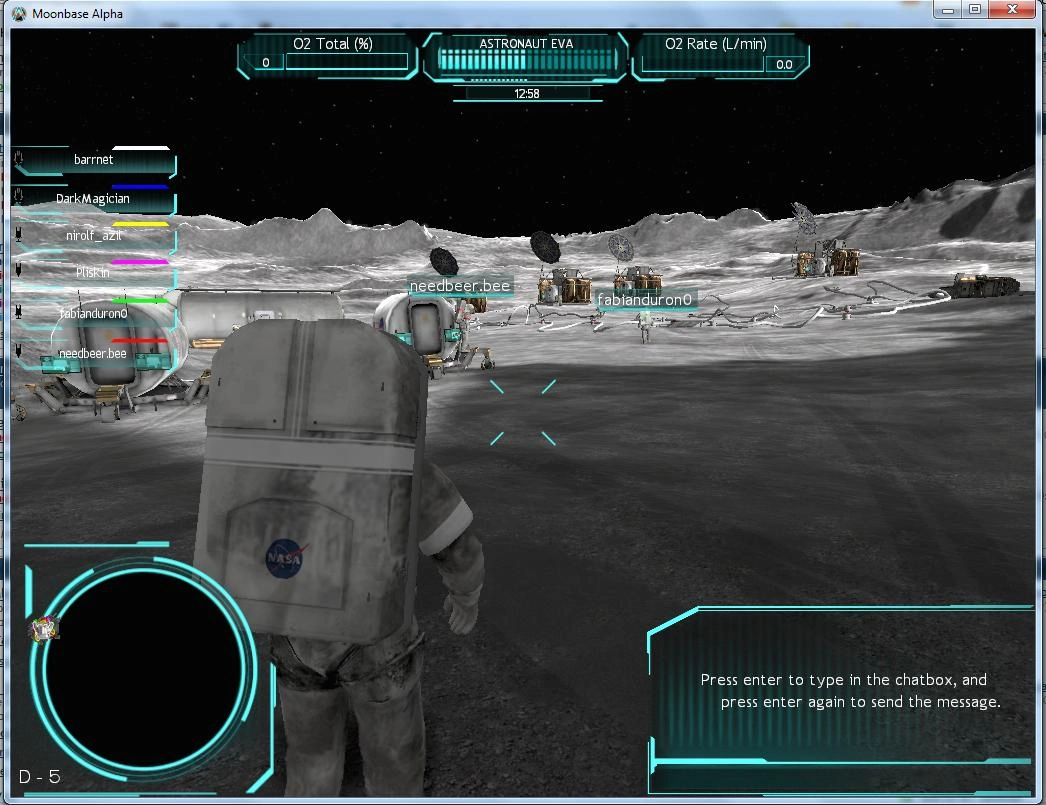Click the blue color bar above DarkMagician
1046x805 pixels.
tap(139, 187)
